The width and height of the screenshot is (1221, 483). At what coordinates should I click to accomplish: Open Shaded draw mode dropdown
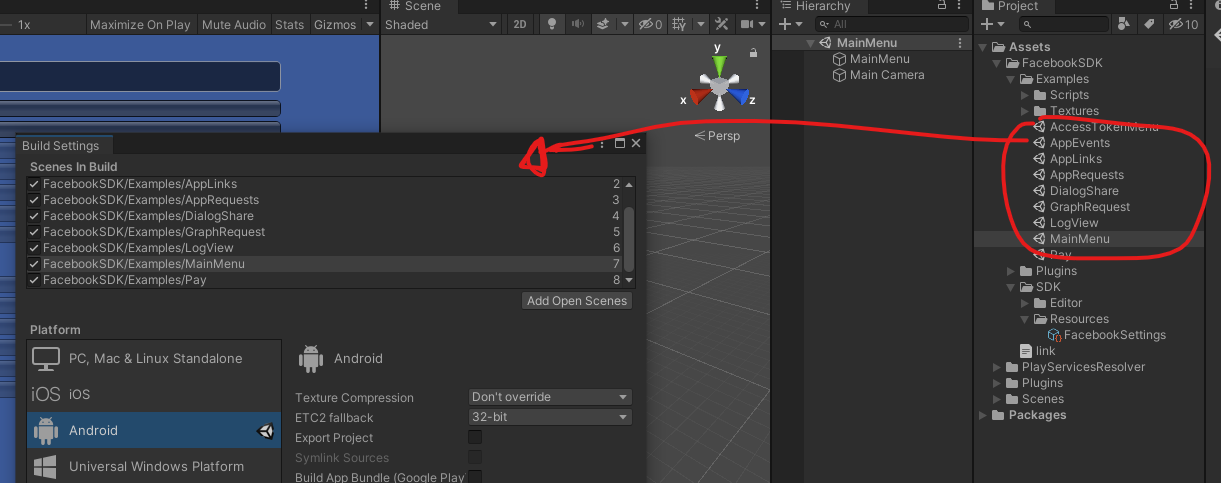pyautogui.click(x=441, y=24)
